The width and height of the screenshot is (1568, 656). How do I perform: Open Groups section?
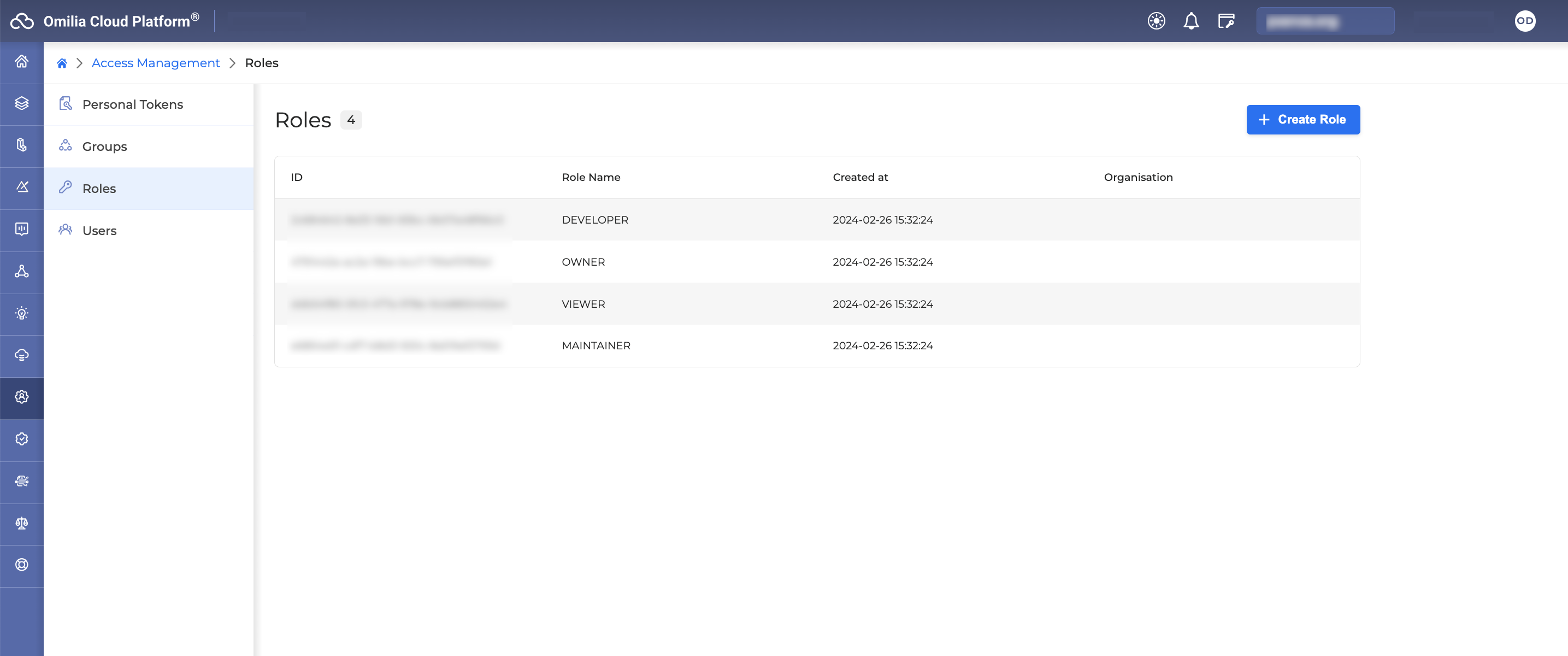pyautogui.click(x=149, y=146)
